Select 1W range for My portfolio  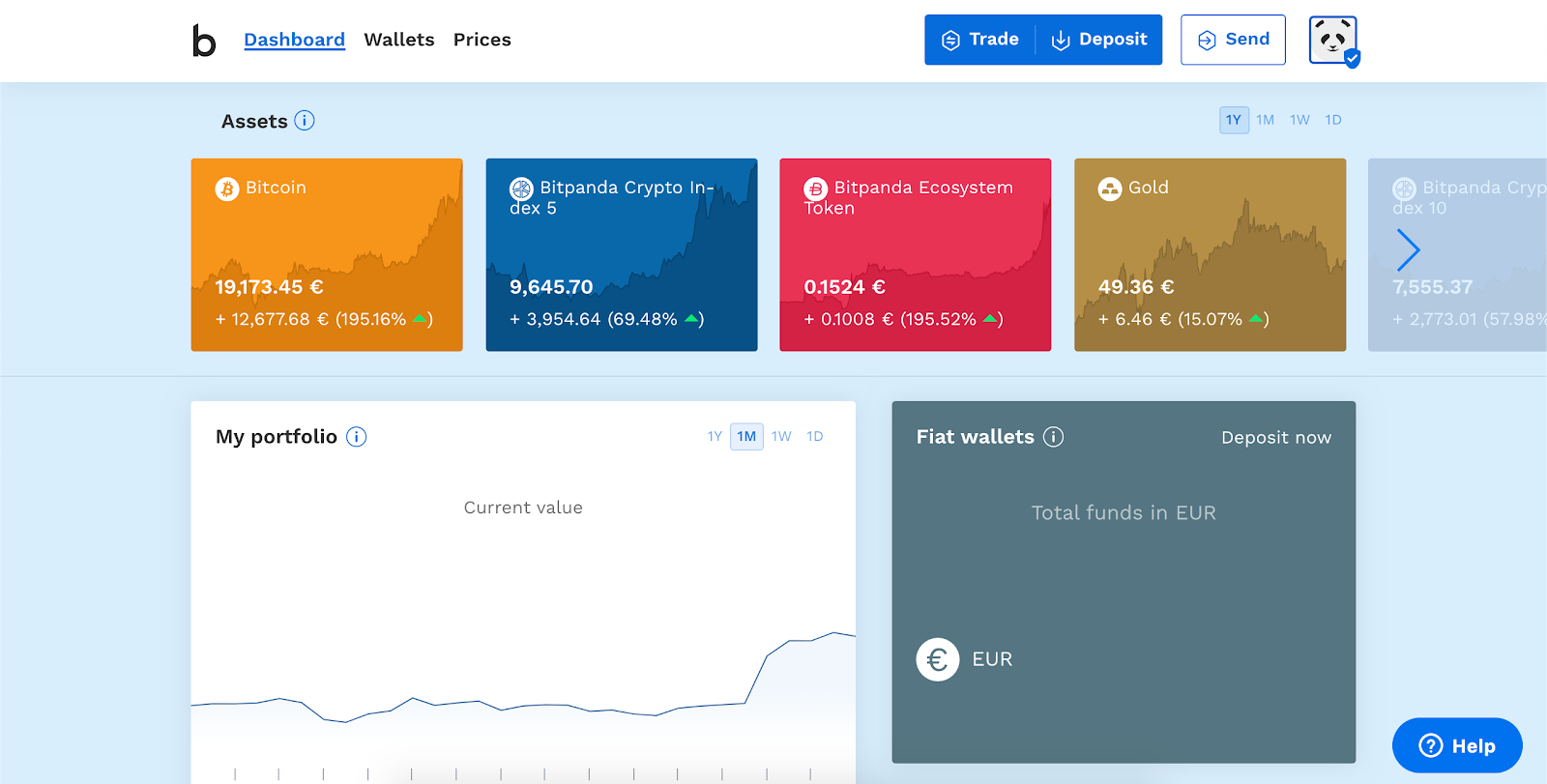pos(781,436)
